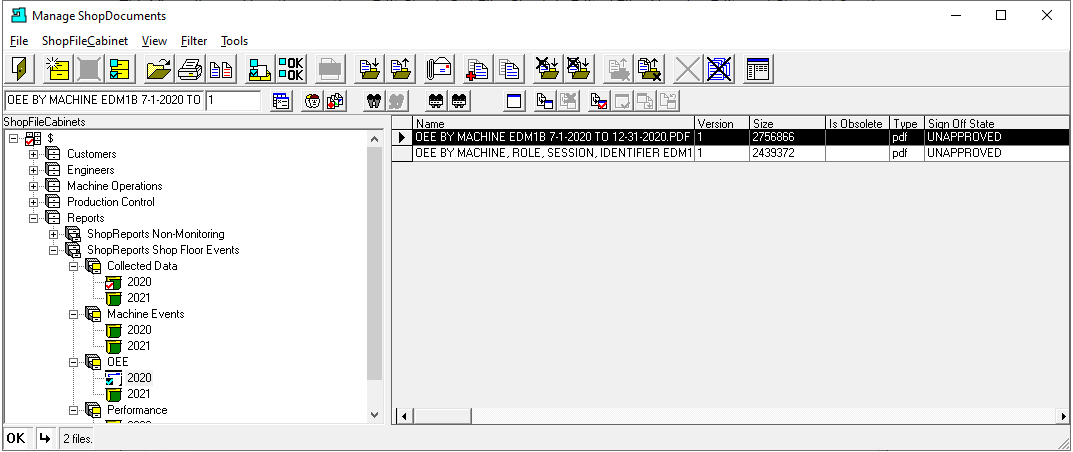Screen dimensions: 1073x452
Task: Click the checkbox documents on folder icon
Action: click(259, 69)
